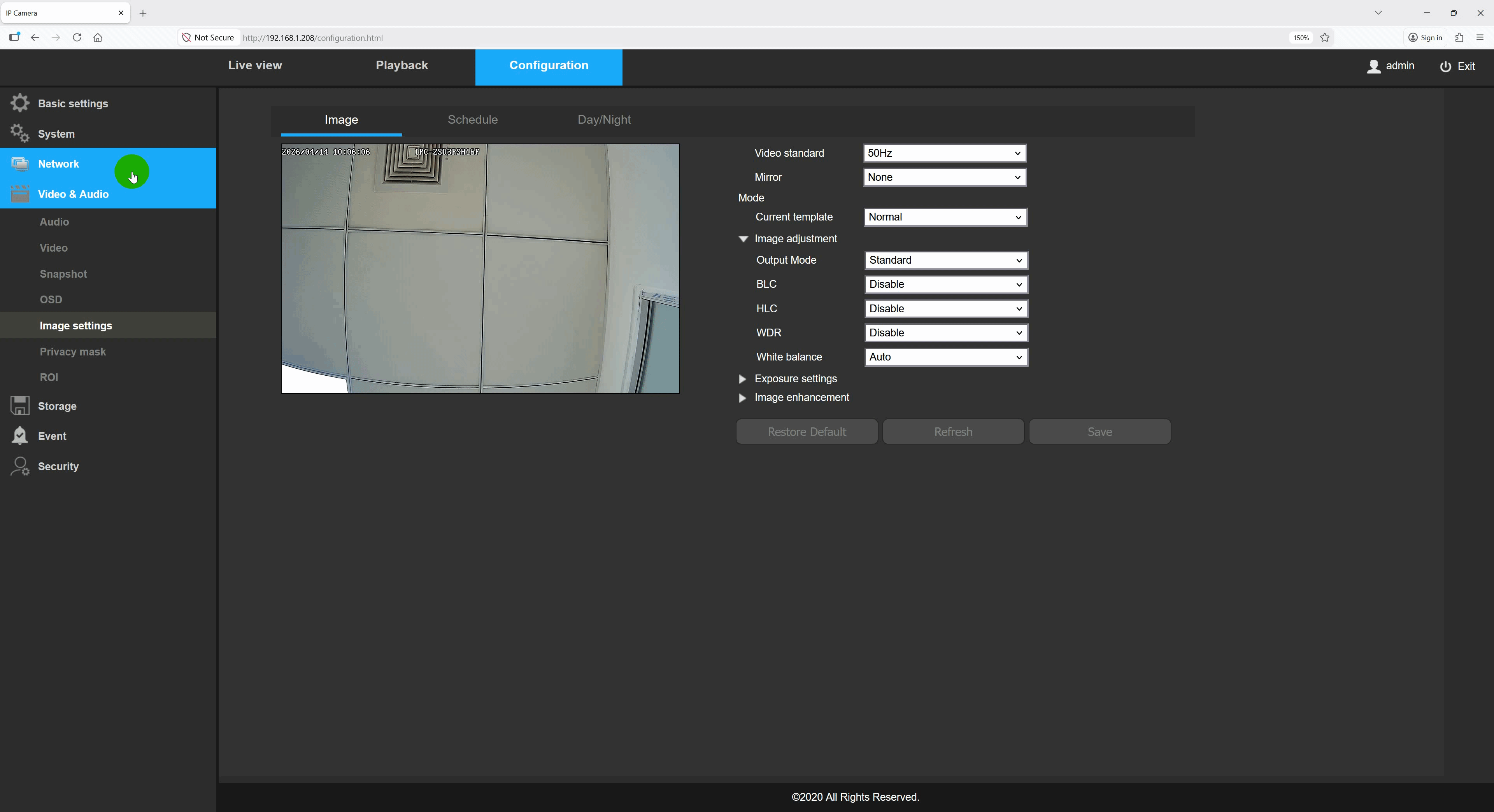The width and height of the screenshot is (1494, 812).
Task: Bookmark the page with the star icon
Action: point(1325,38)
